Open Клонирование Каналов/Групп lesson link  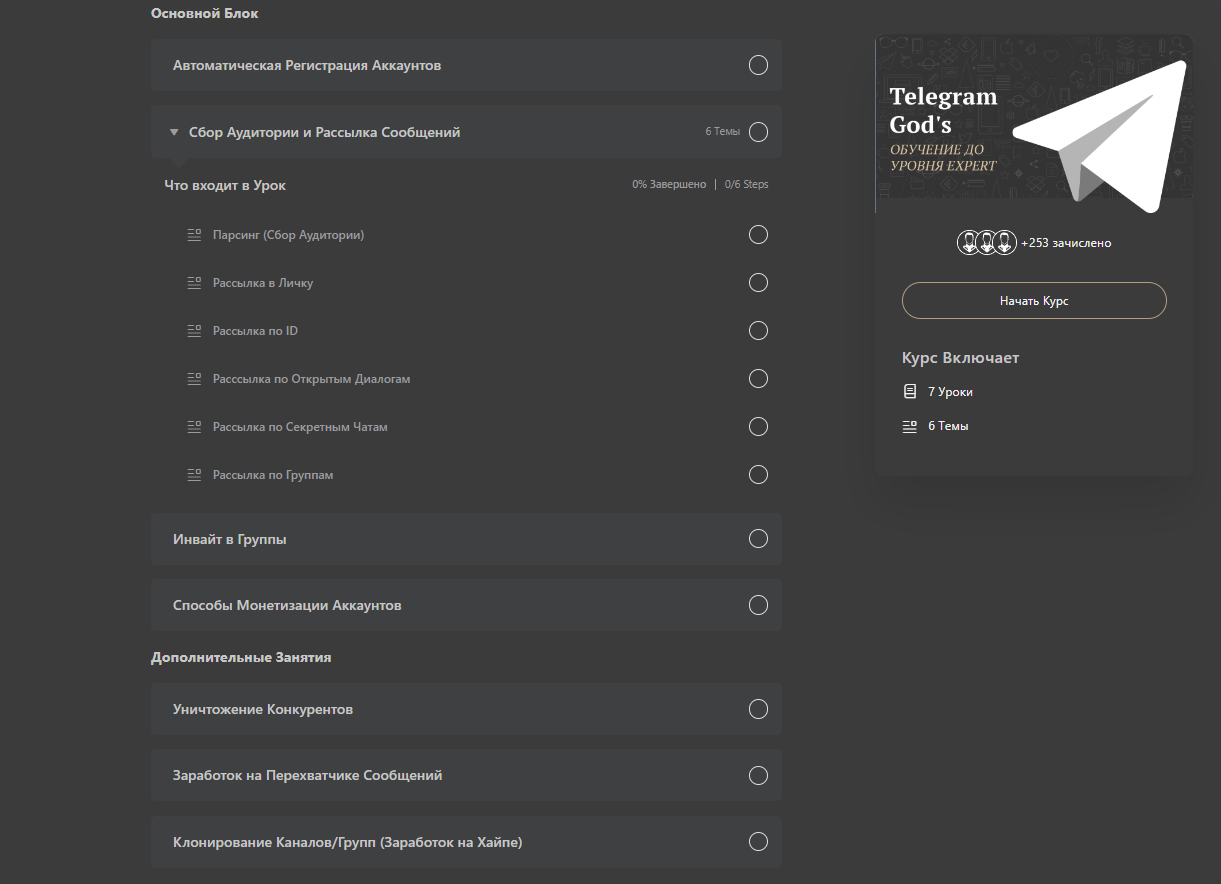coord(347,842)
